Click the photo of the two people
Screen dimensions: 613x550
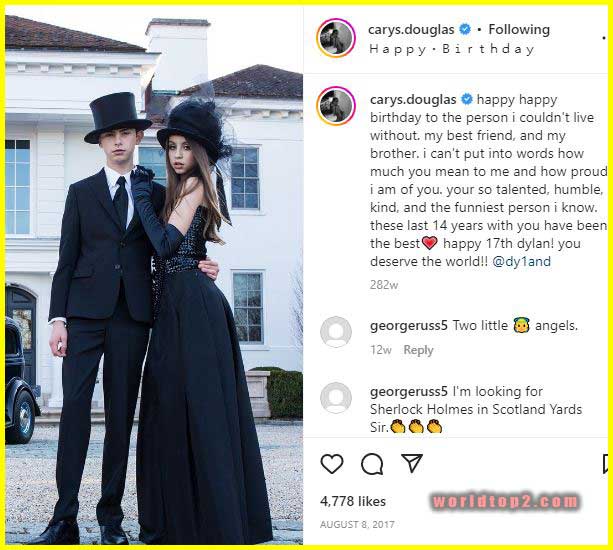[154, 276]
